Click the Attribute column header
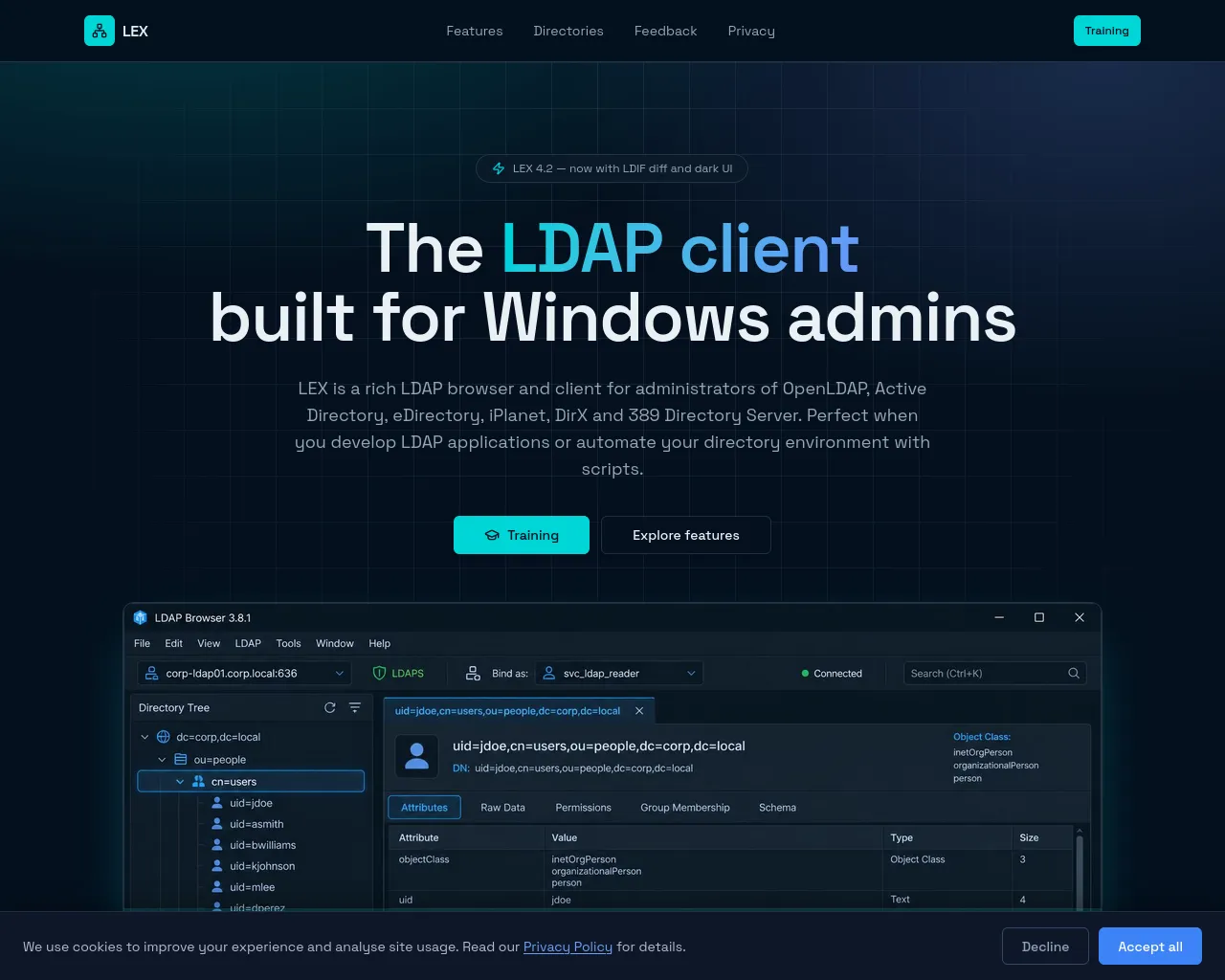This screenshot has width=1225, height=980. [466, 837]
